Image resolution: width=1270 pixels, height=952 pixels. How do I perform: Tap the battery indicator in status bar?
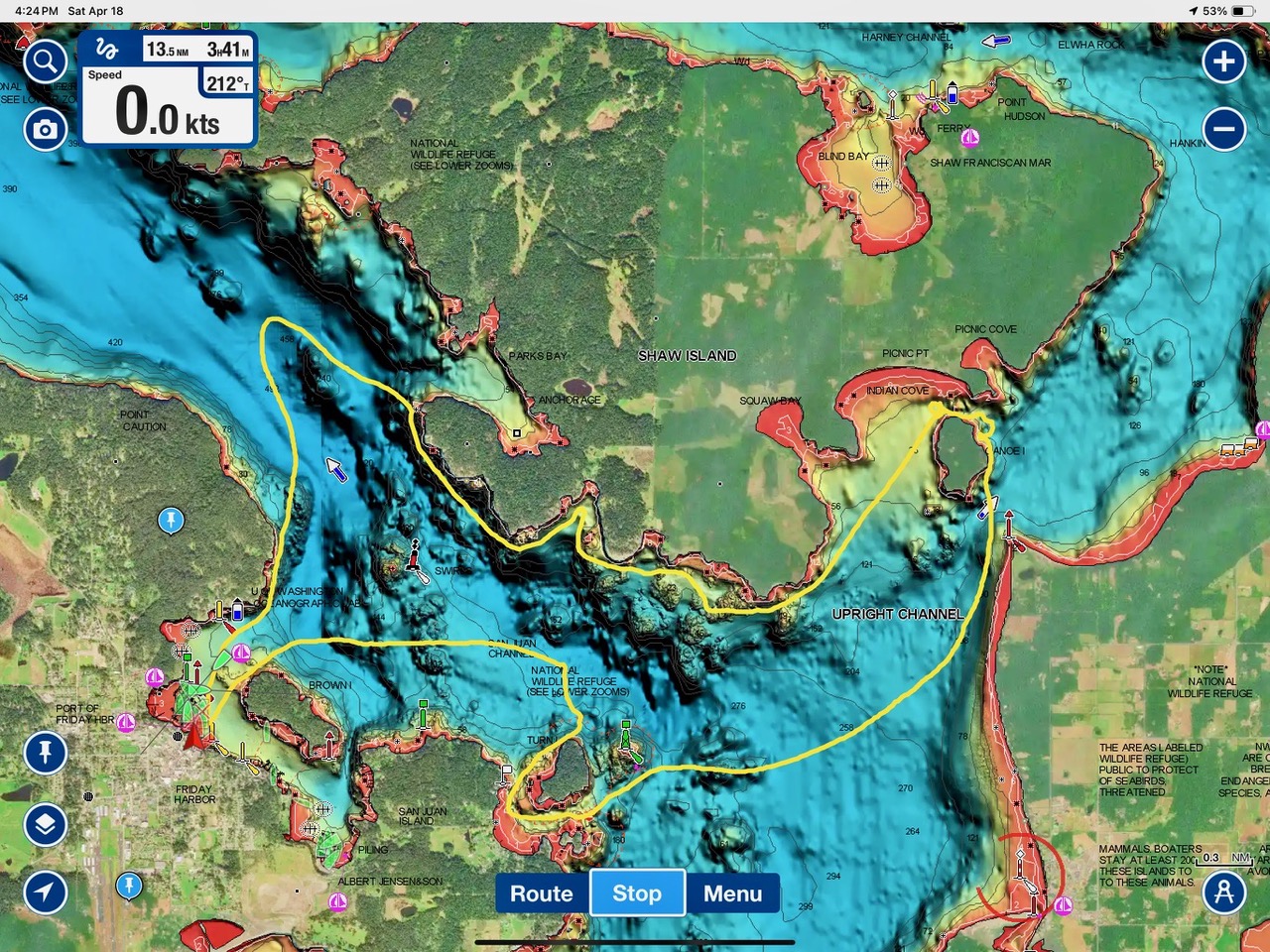pyautogui.click(x=1243, y=11)
